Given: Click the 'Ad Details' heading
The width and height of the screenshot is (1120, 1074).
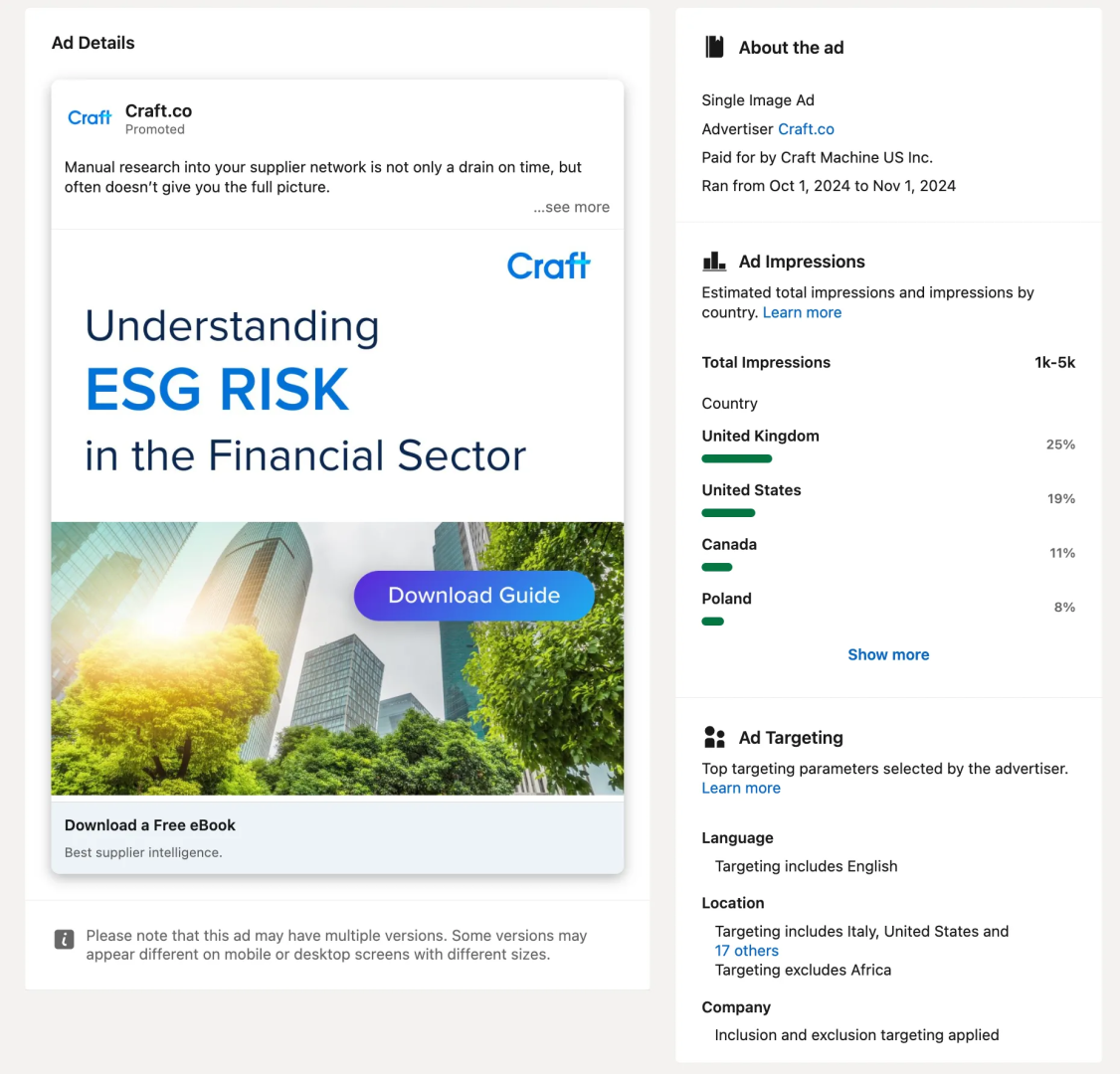Looking at the screenshot, I should point(93,43).
